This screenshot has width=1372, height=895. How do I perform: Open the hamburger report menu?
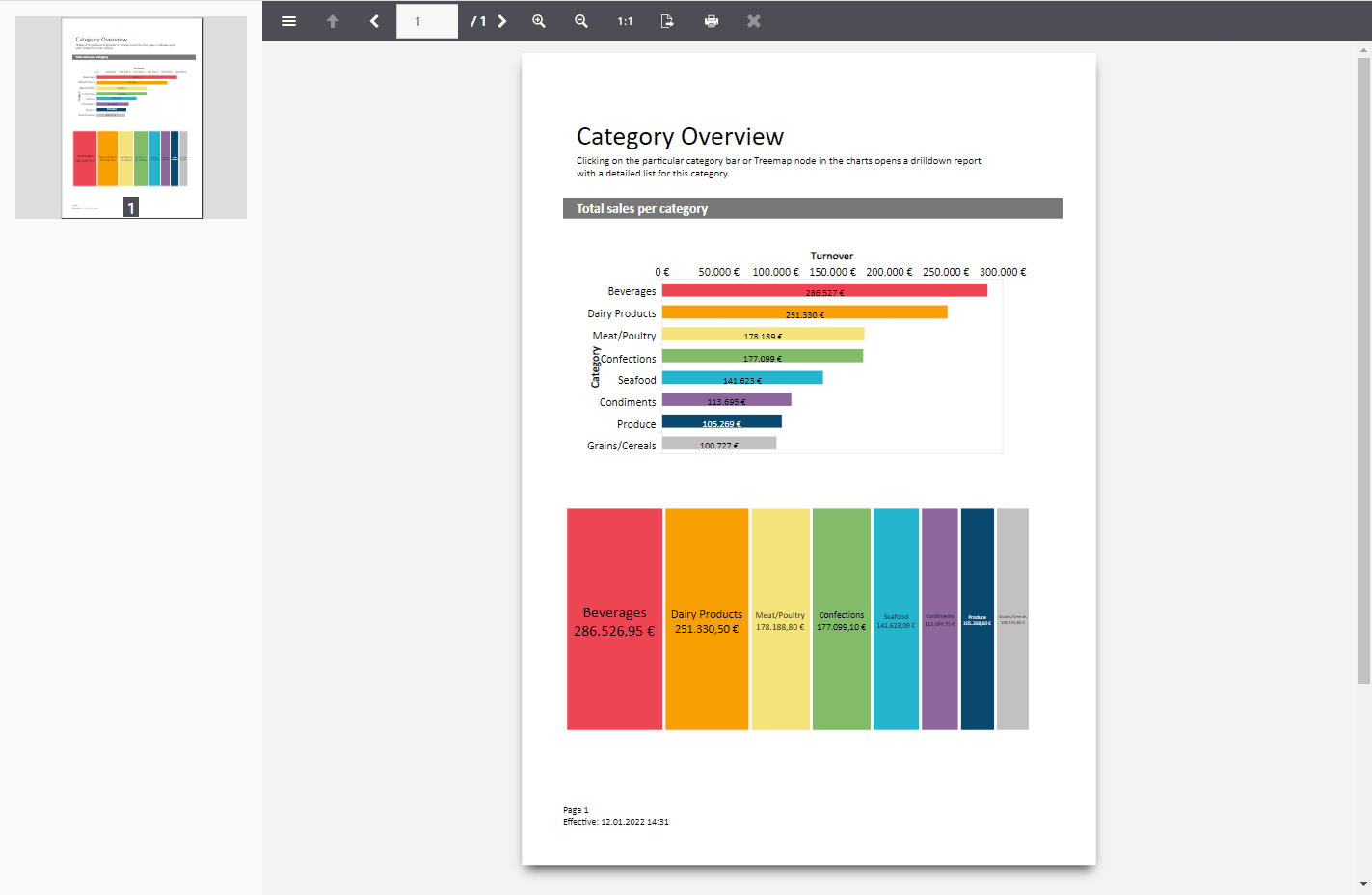[x=288, y=20]
